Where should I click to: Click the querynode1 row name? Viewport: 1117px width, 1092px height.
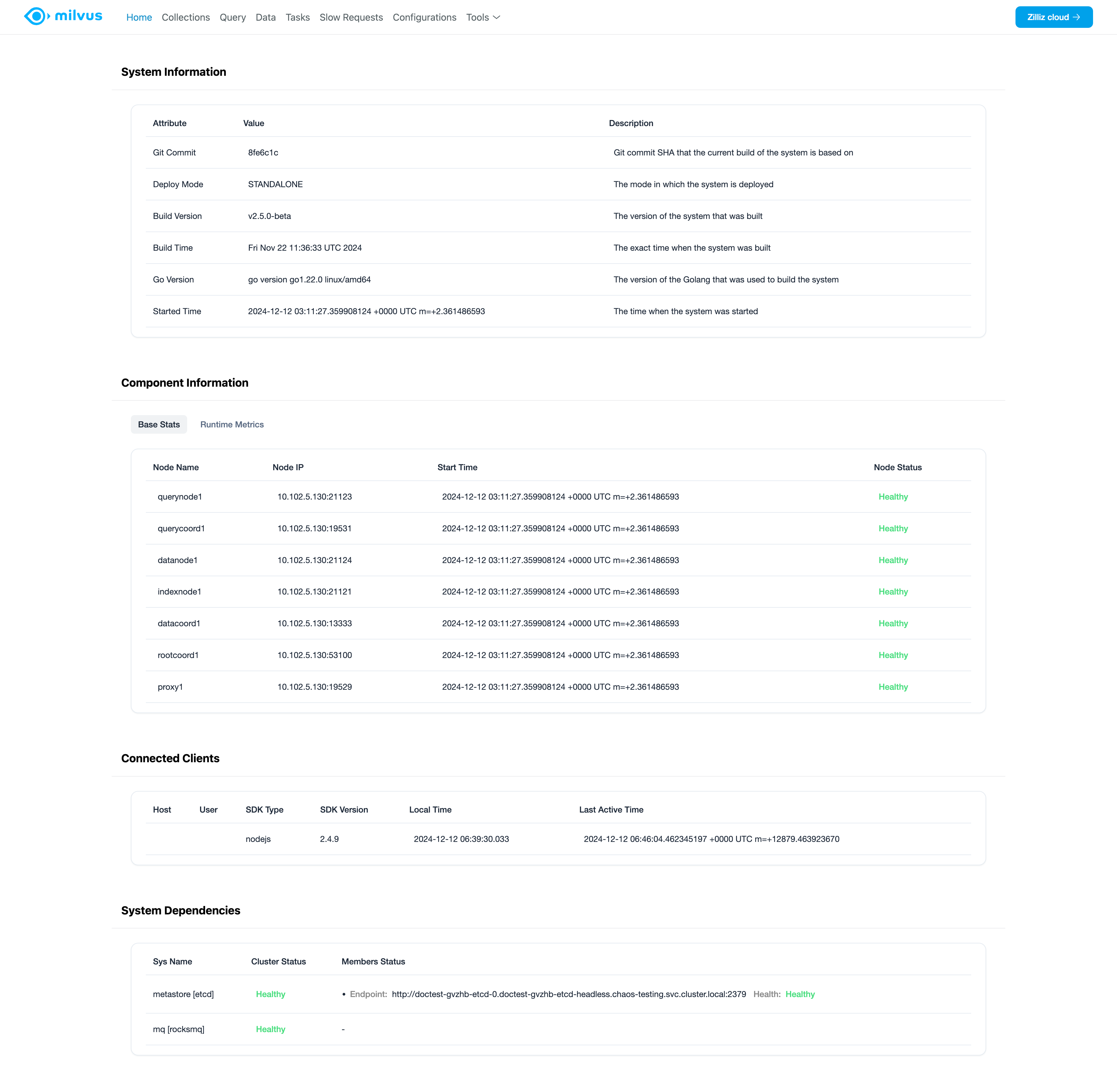[180, 497]
